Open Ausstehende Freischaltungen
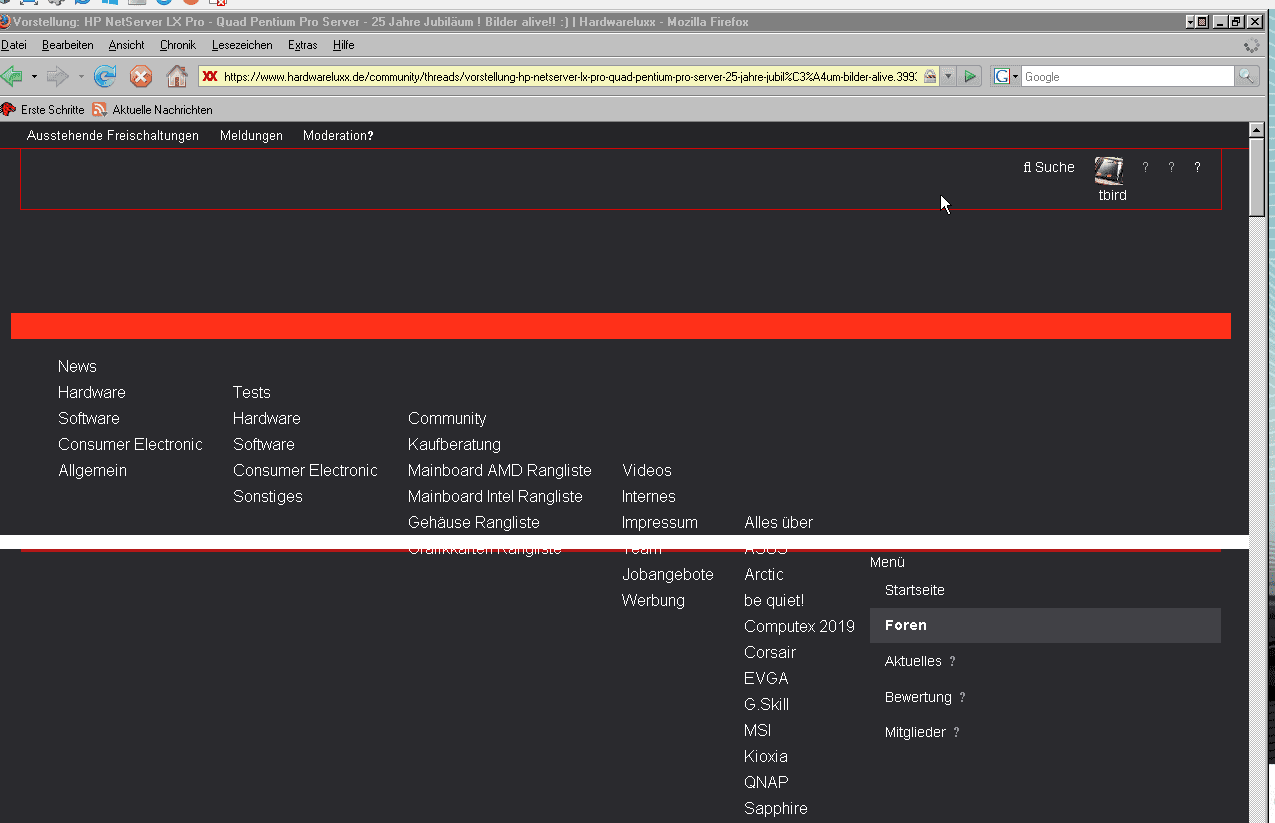Viewport: 1275px width, 823px height. (113, 135)
